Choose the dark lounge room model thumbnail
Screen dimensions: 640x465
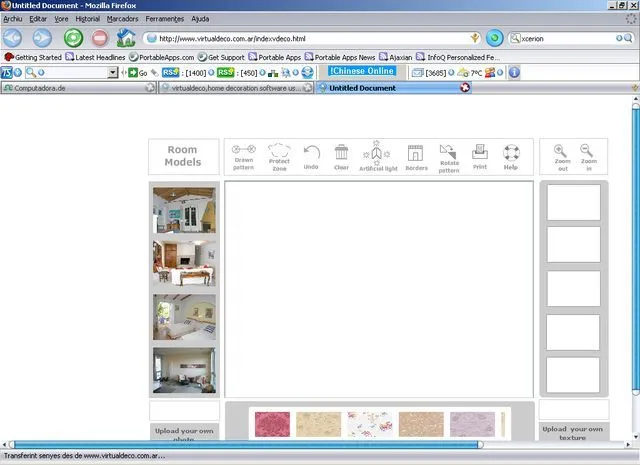pyautogui.click(x=184, y=370)
